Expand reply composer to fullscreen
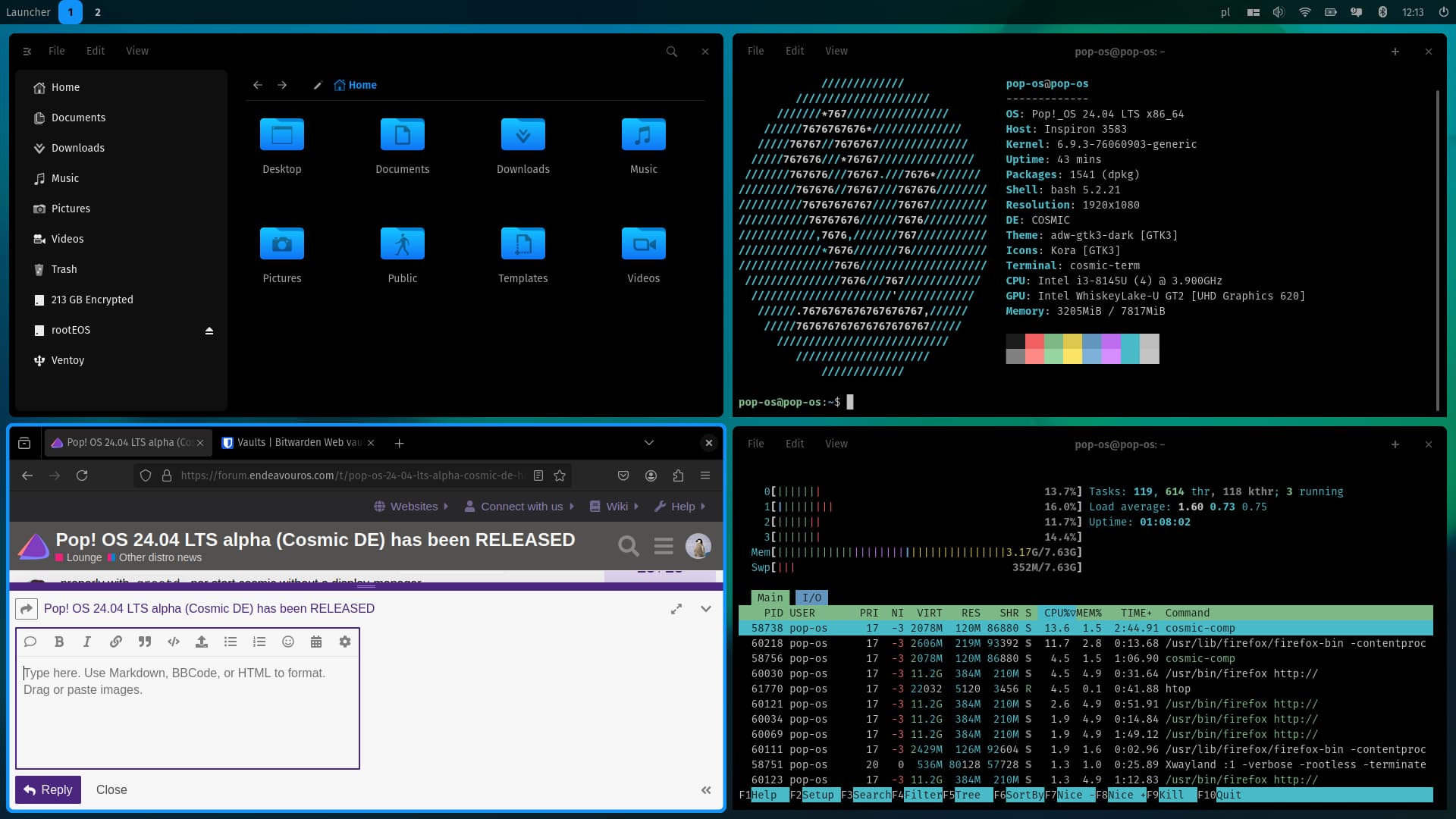 coord(676,609)
